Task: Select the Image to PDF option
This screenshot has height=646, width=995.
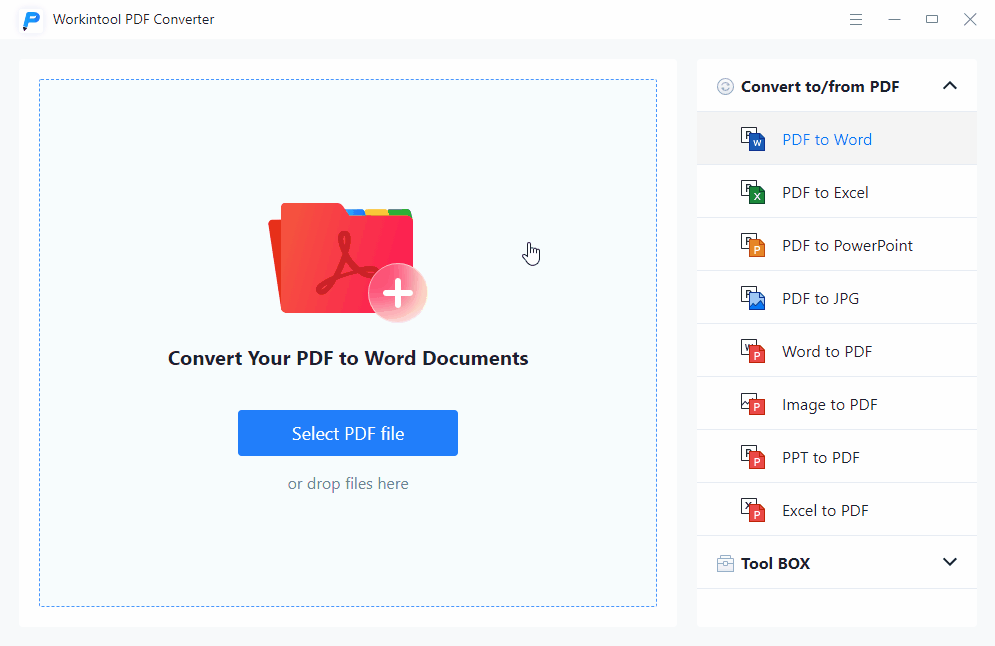Action: [x=836, y=404]
